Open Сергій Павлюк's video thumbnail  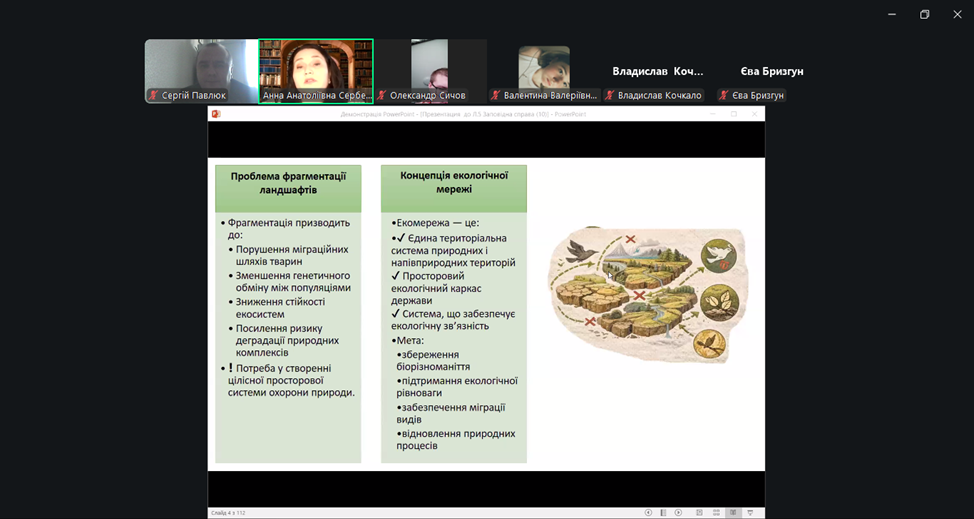click(202, 71)
